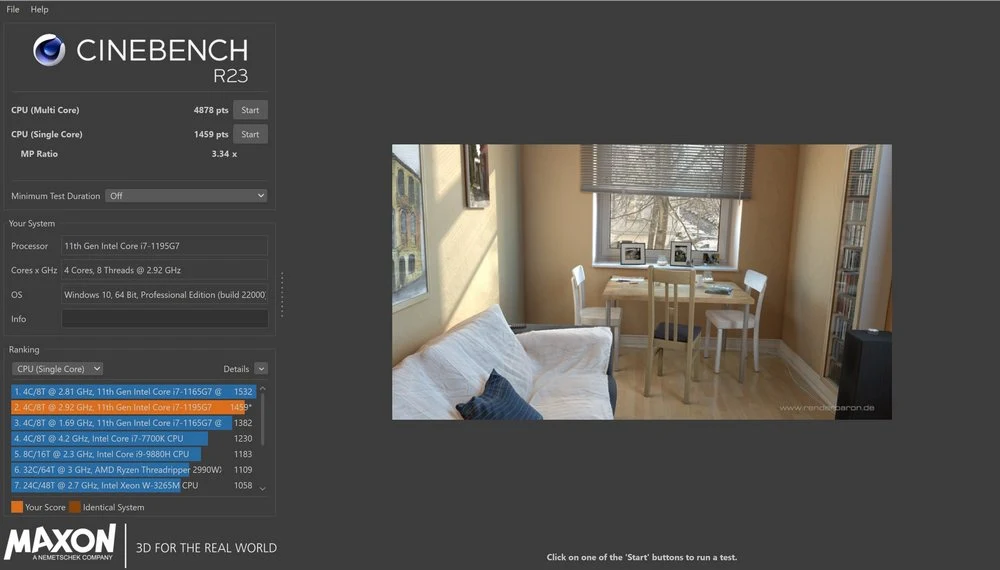The width and height of the screenshot is (1000, 570).
Task: Click the OS field
Action: tap(165, 295)
